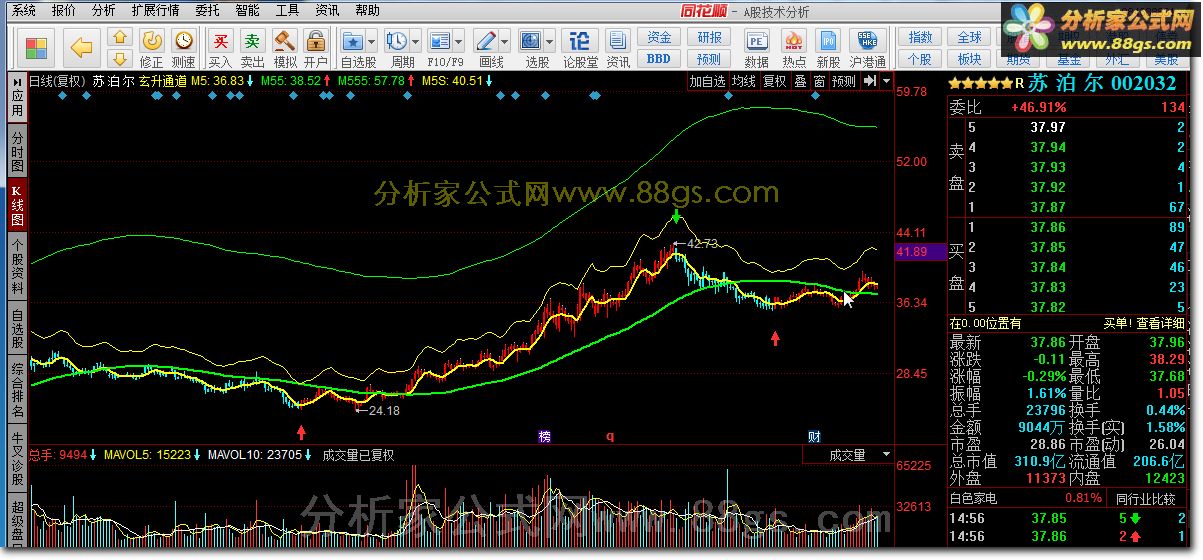The height and width of the screenshot is (560, 1203).
Task: Open the 沪港通 SSE HKE icon
Action: click(x=867, y=48)
